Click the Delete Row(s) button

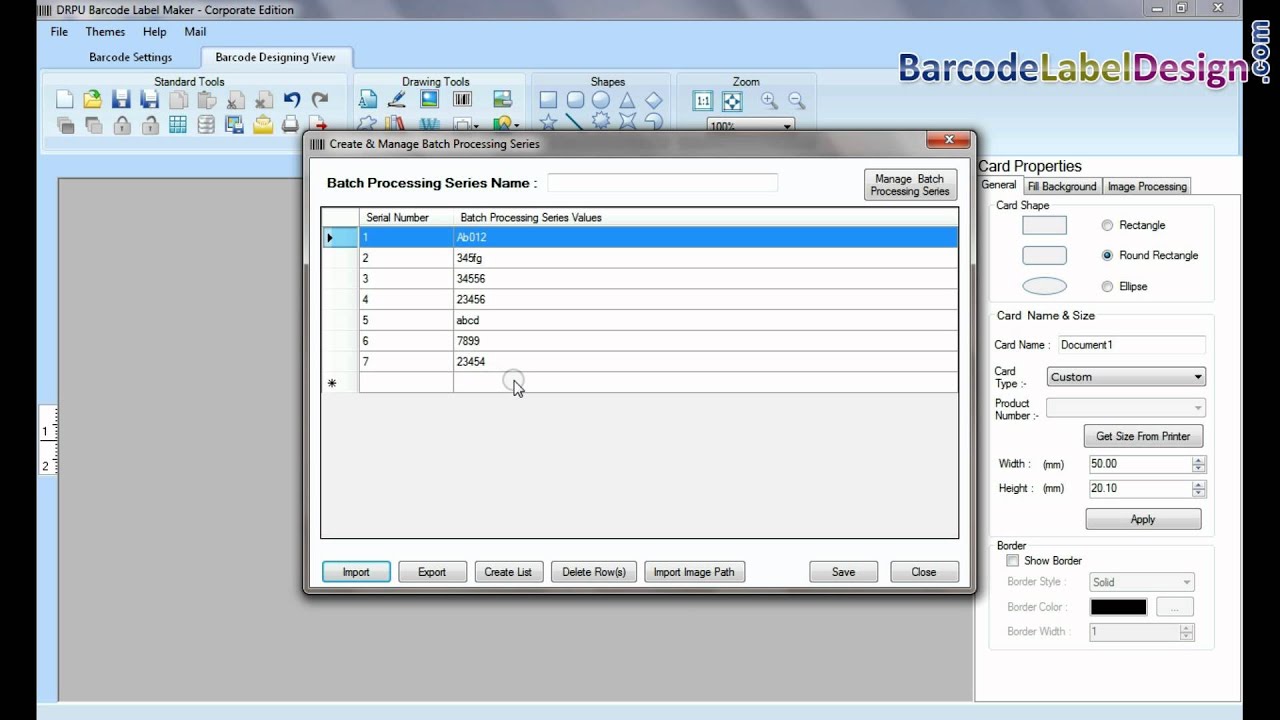[594, 572]
